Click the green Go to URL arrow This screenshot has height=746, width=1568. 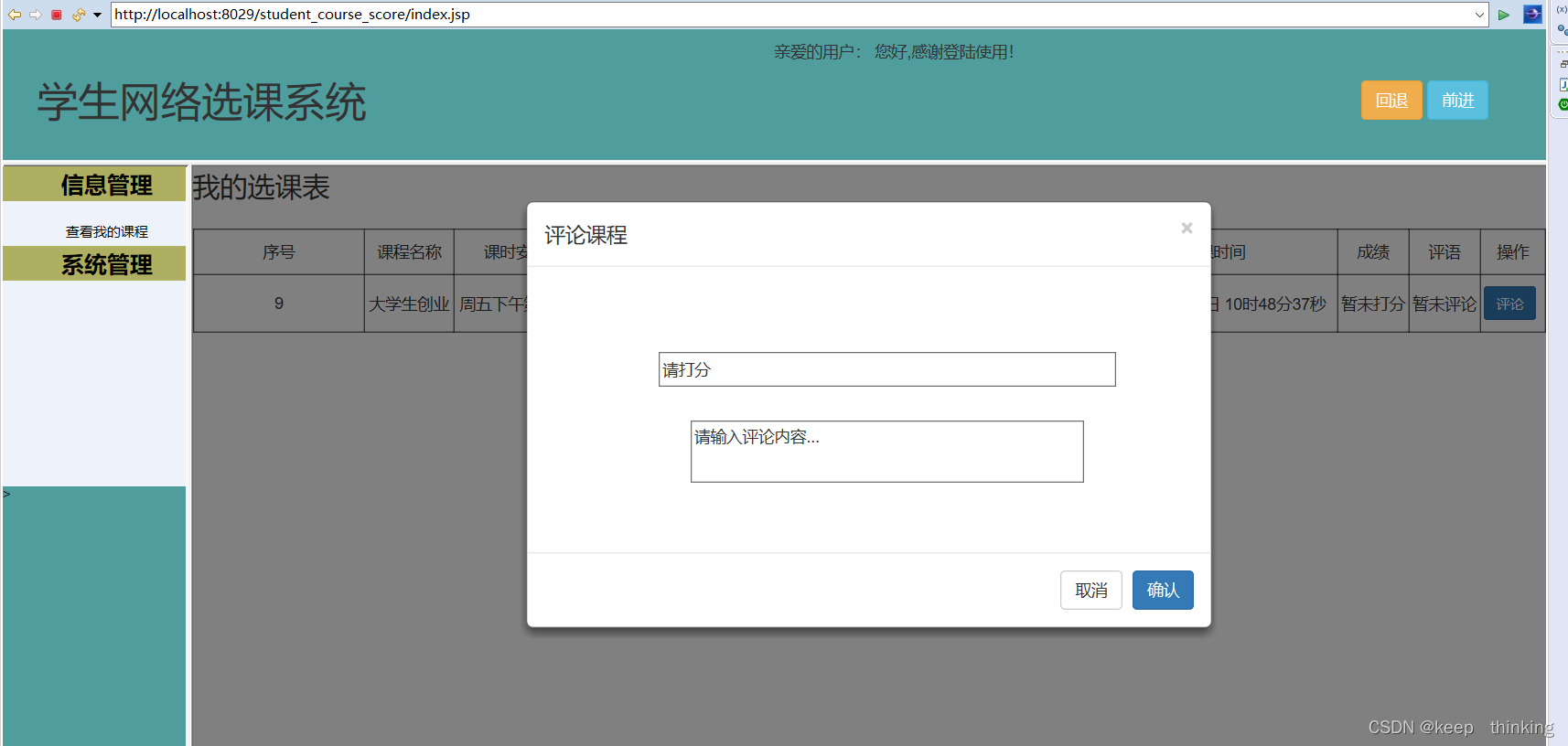click(1504, 15)
